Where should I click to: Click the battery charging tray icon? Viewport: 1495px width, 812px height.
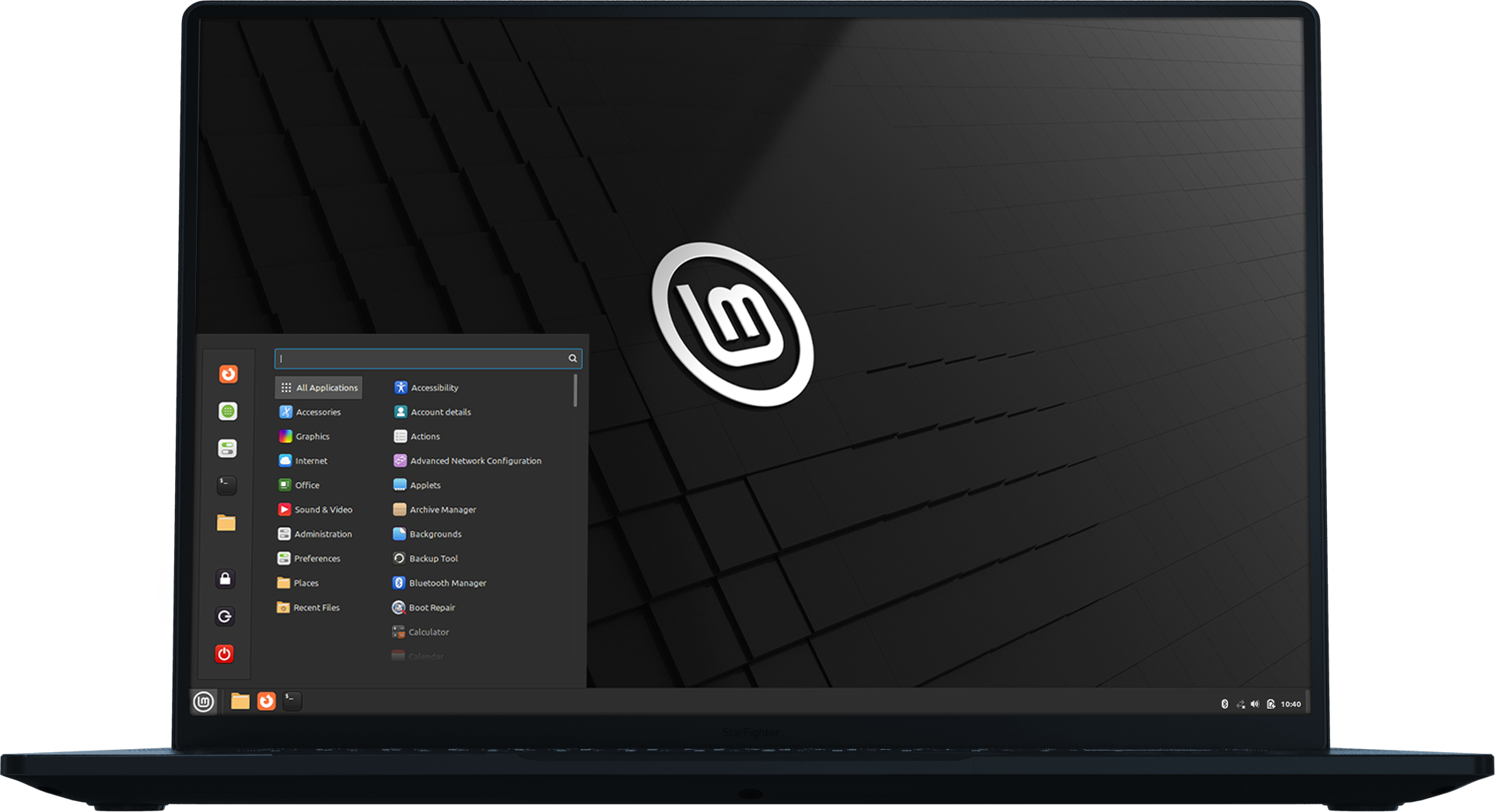(1271, 704)
